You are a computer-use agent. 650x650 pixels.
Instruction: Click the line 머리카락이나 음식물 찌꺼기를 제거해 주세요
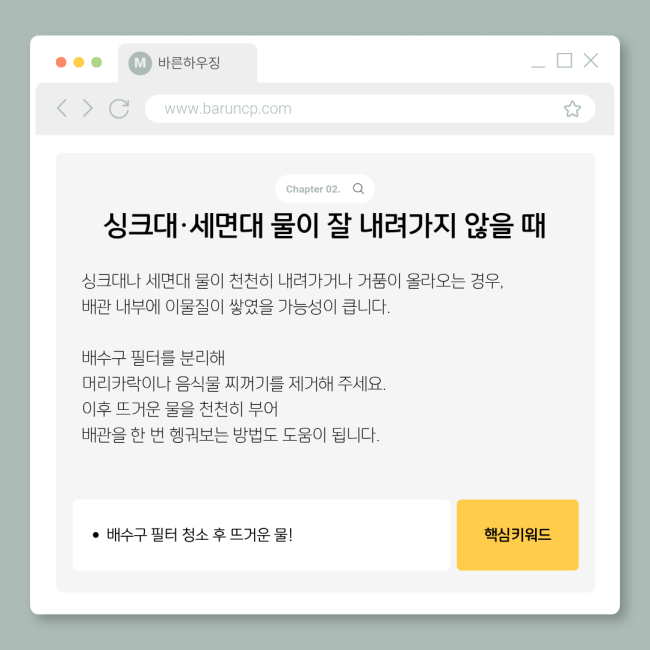[x=234, y=383]
